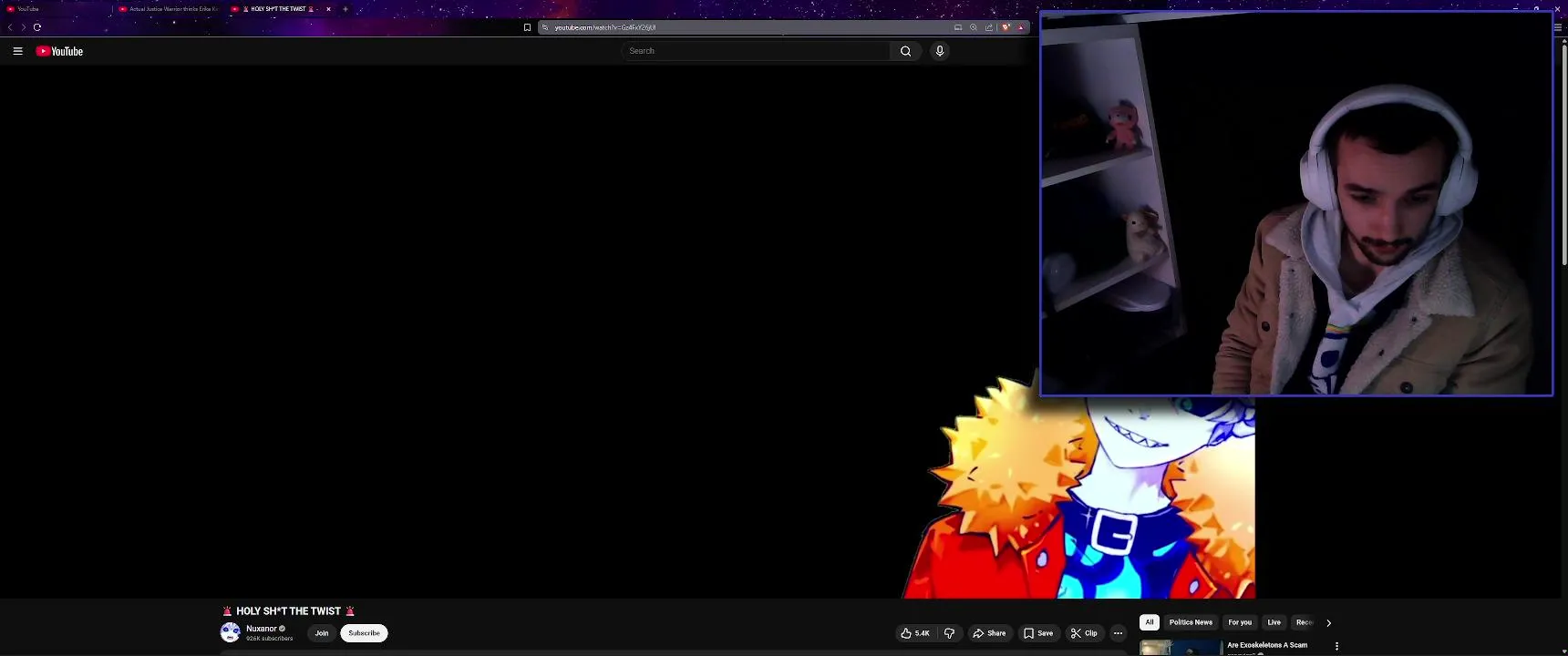The image size is (1568, 656).
Task: Like the video showing 5.4K
Action: tap(915, 633)
